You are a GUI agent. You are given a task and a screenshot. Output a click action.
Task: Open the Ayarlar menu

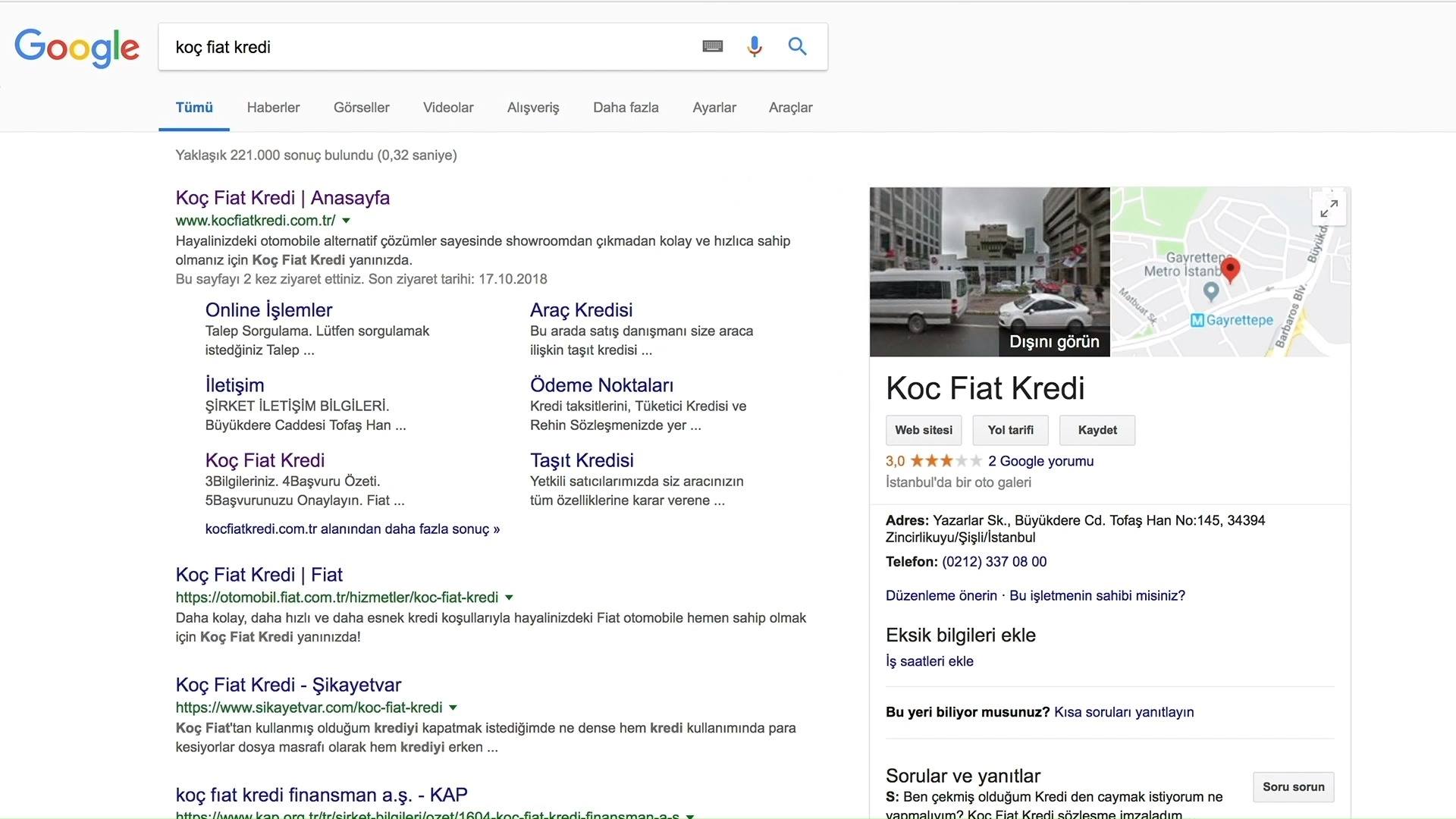[714, 108]
